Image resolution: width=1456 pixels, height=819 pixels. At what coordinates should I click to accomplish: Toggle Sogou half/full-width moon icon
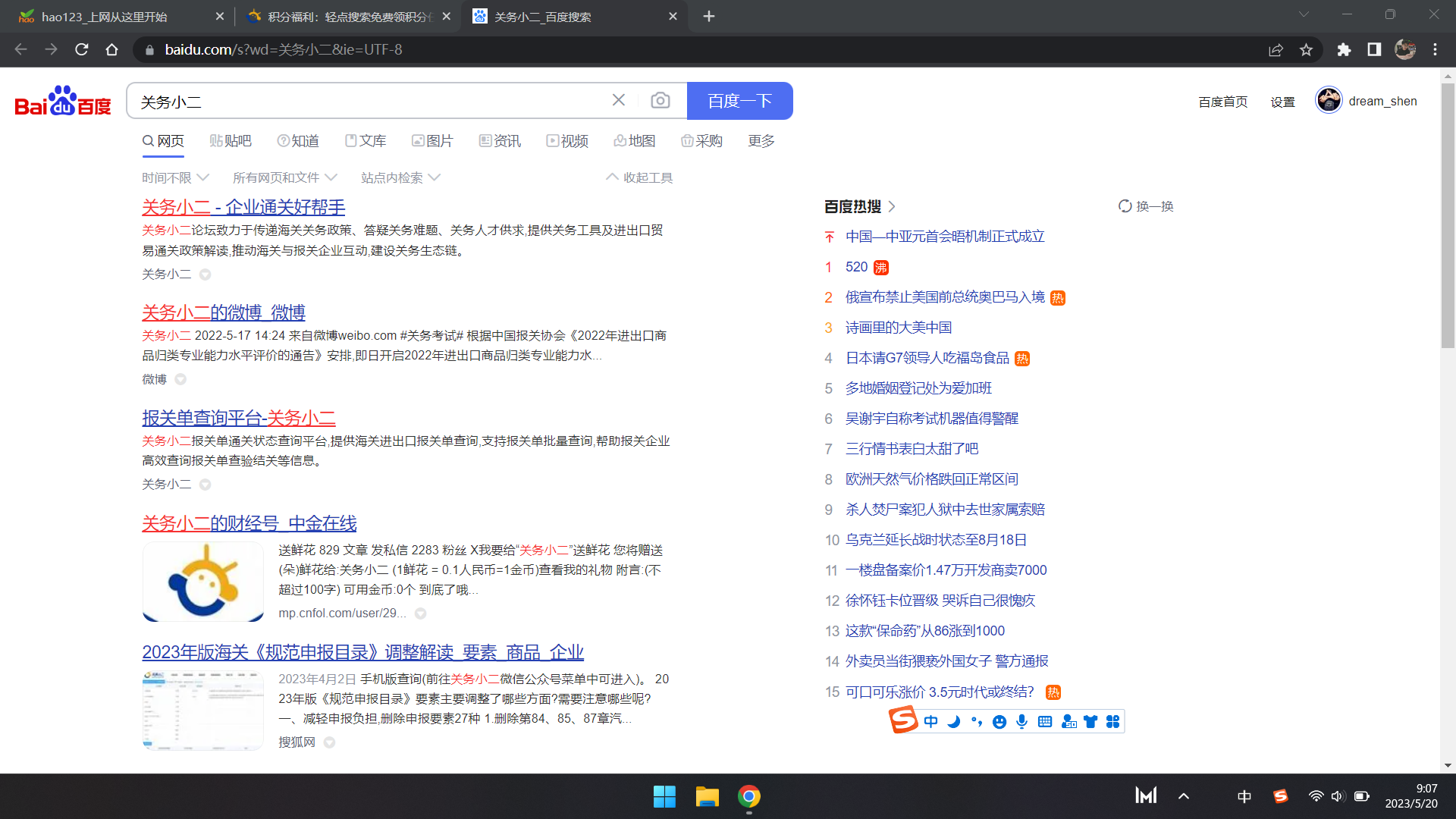(954, 721)
